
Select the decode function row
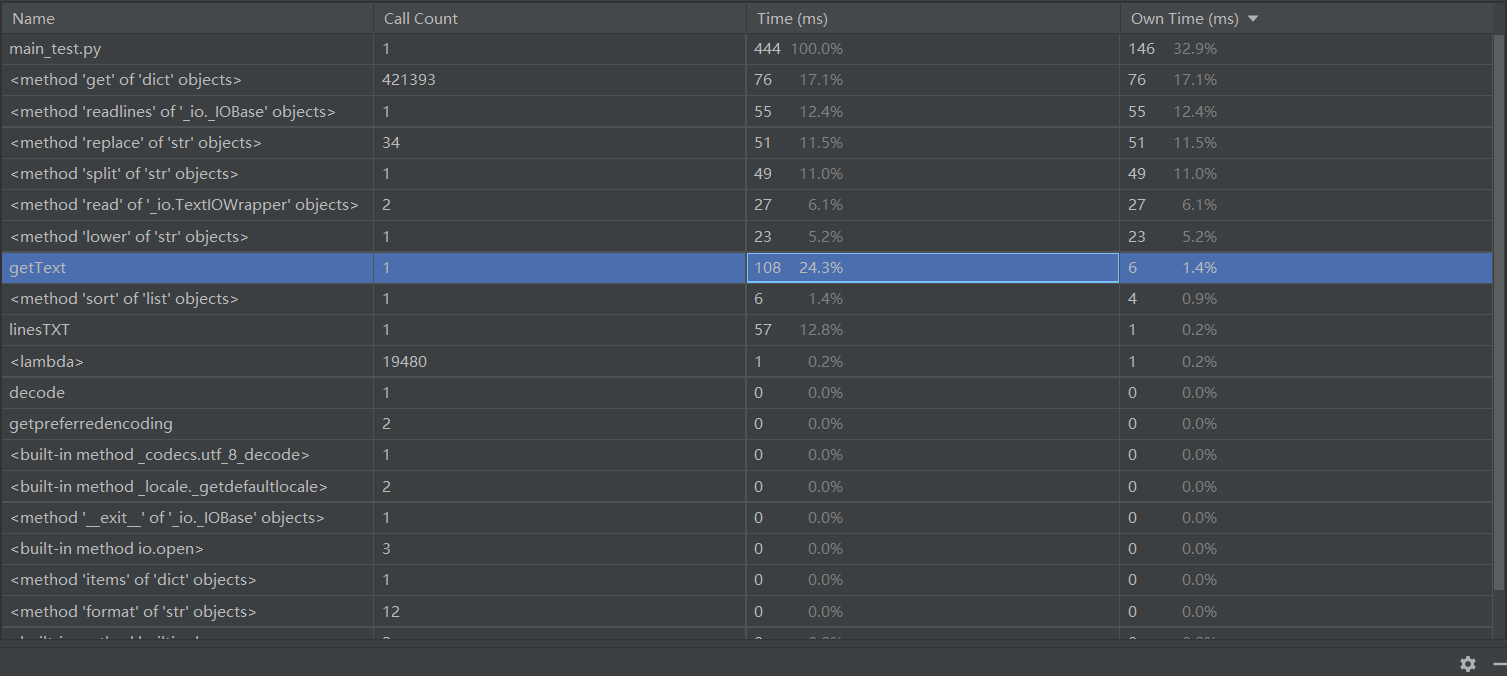747,392
